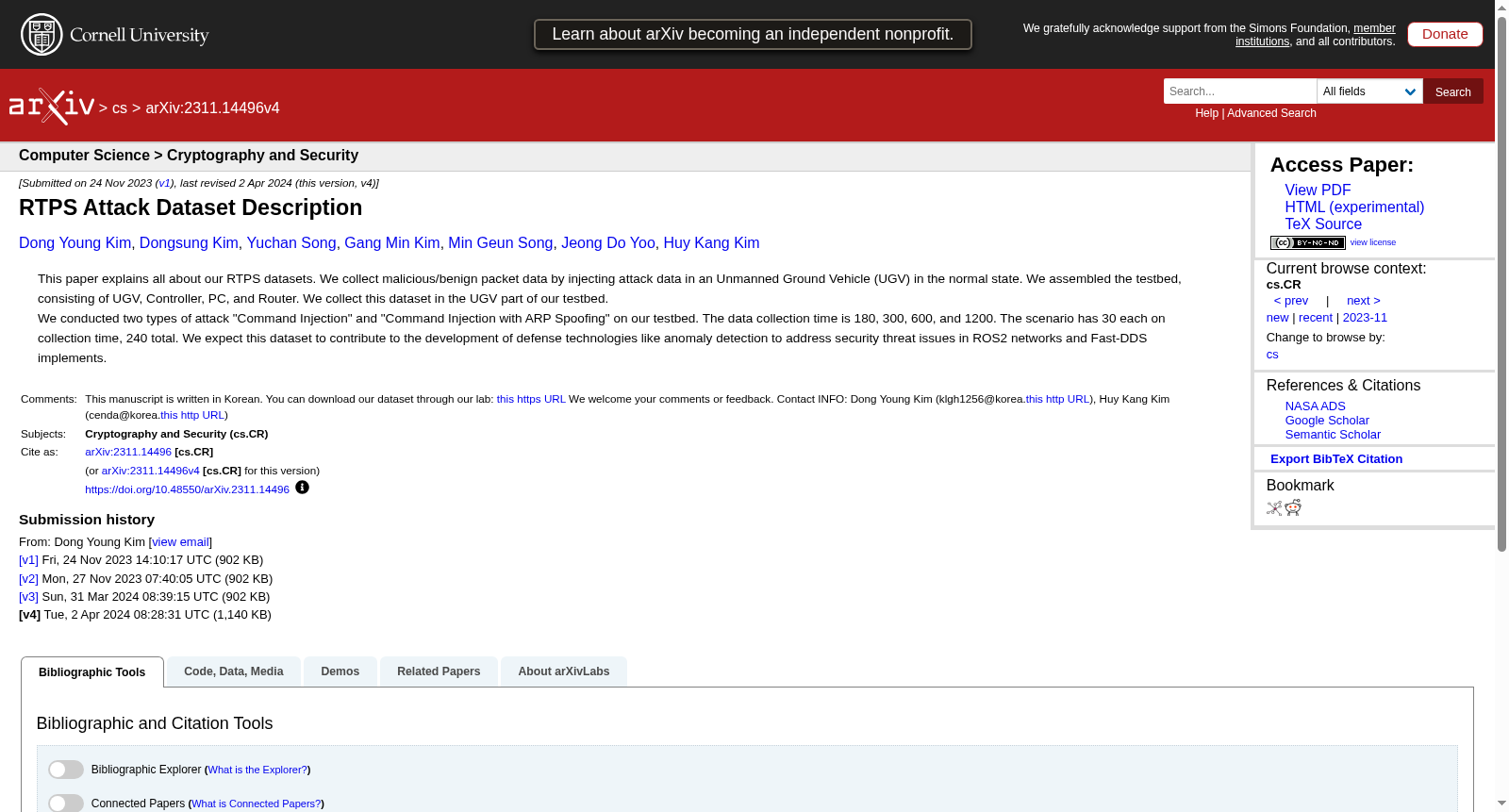Screen dimensions: 1509x812
Task: Open author Gang Min Kim's link
Action: [x=392, y=243]
